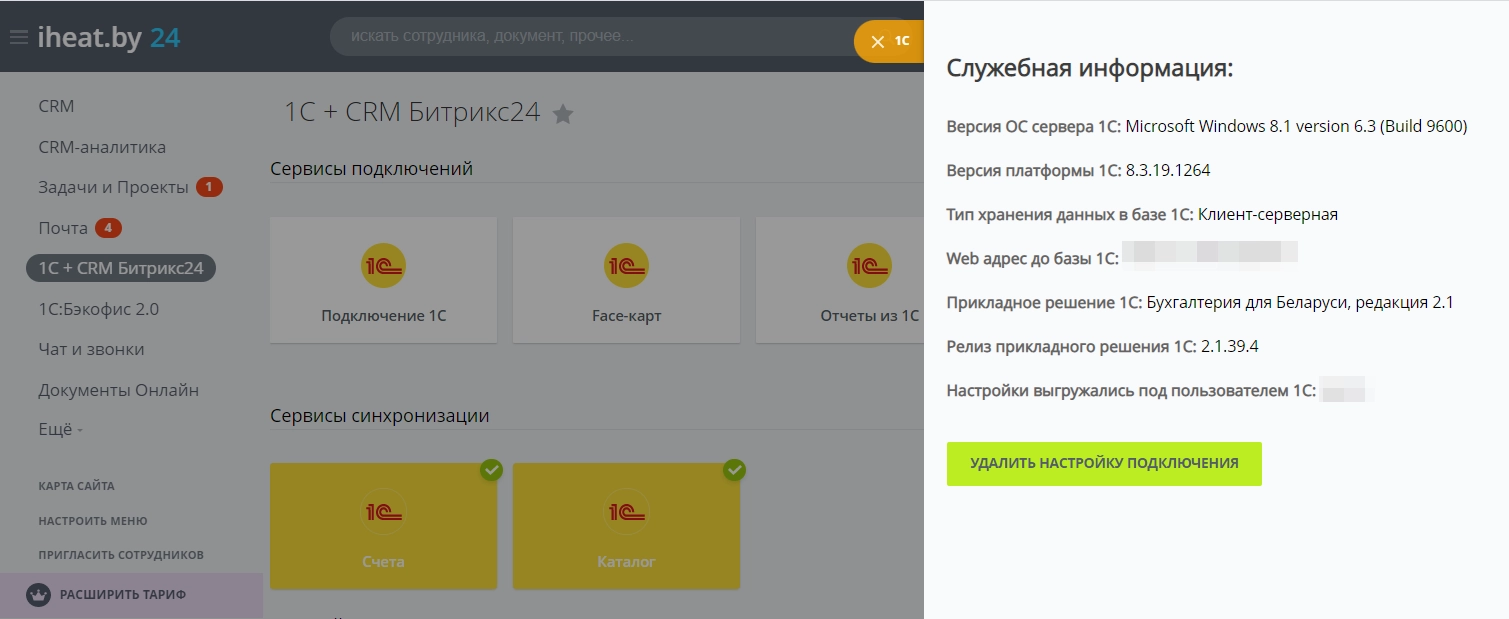Click the 1C logo in Подключение 1С card

383,265
